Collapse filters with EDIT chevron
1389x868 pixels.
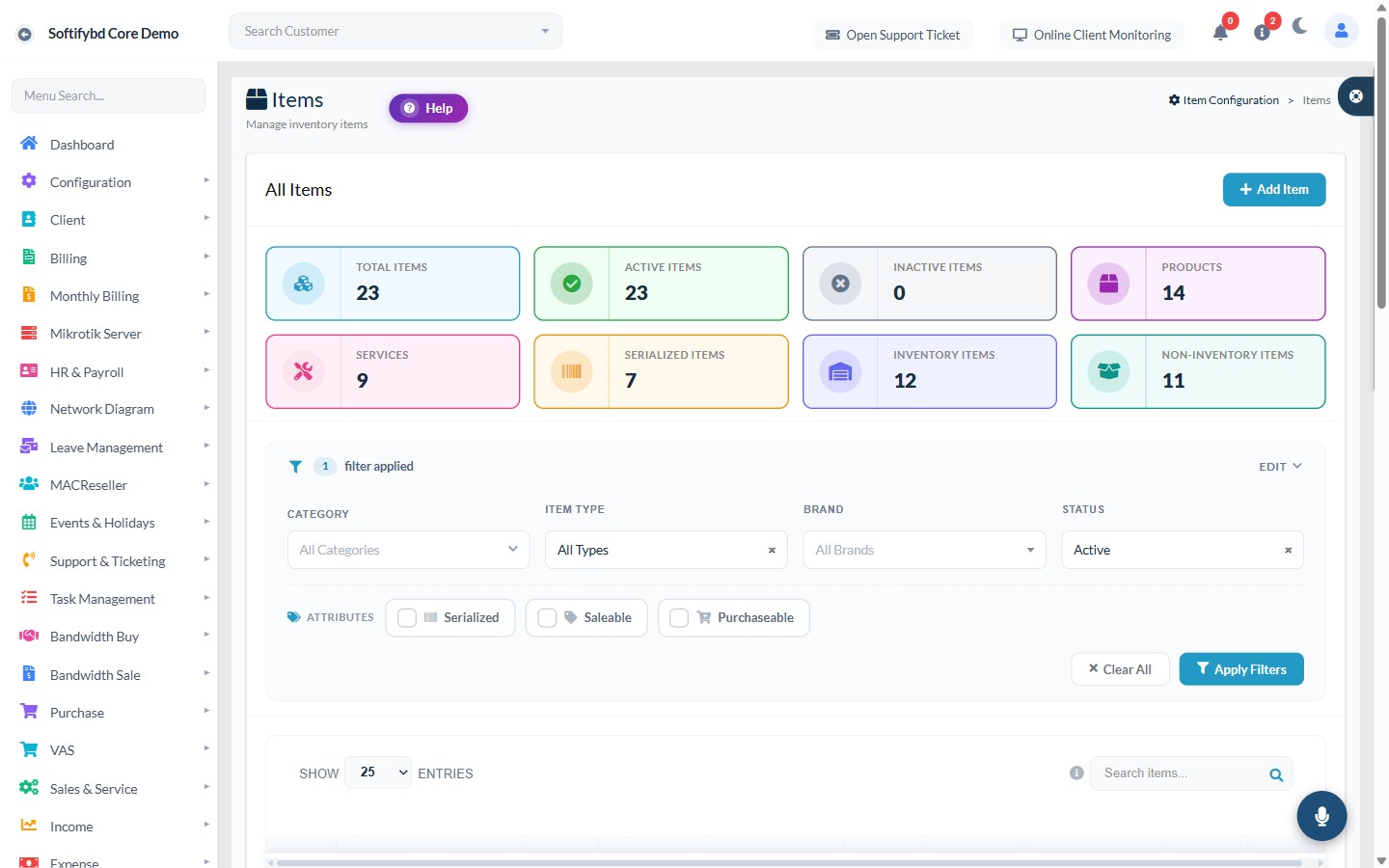1281,466
